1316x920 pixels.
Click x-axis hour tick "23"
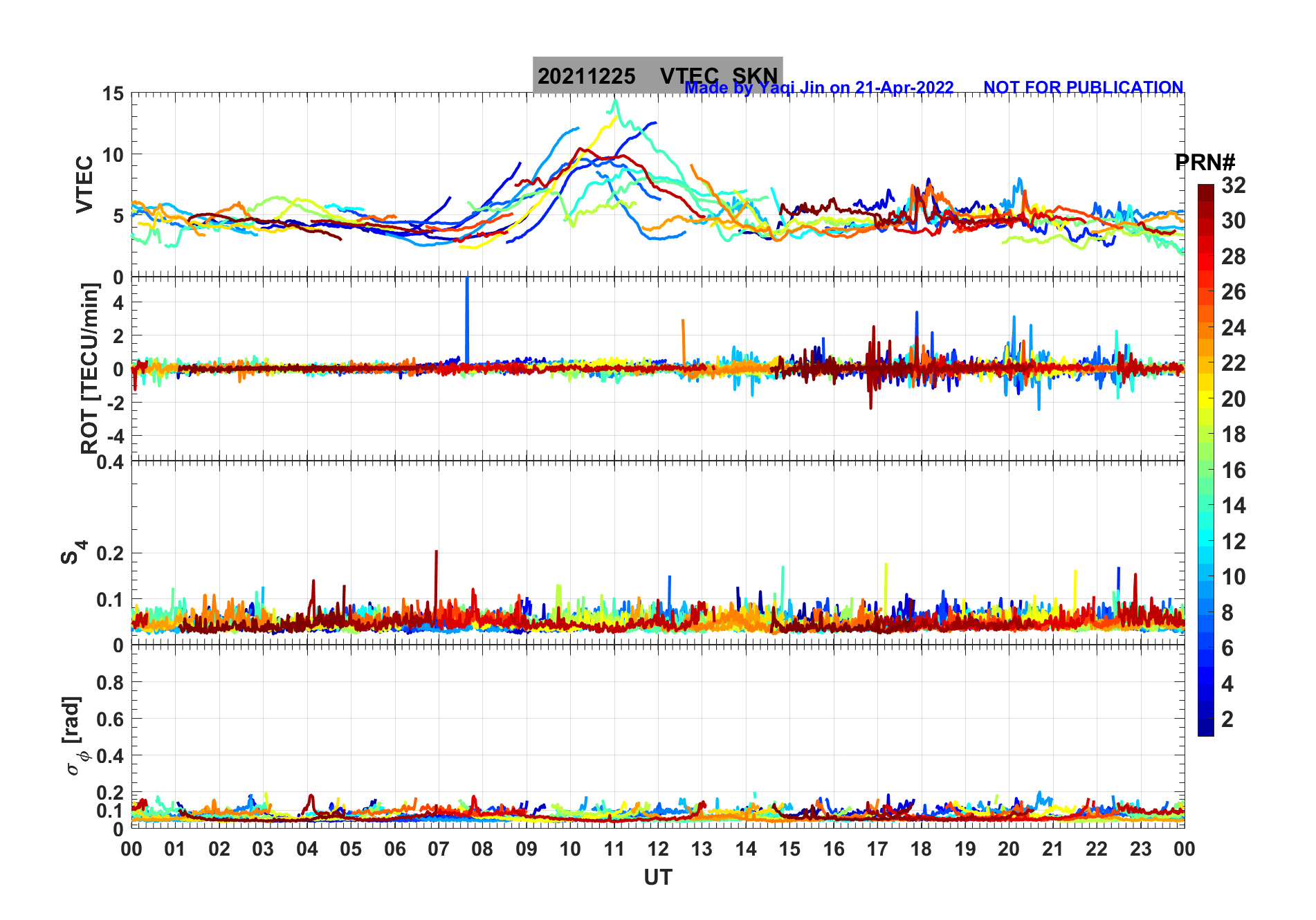pos(1141,849)
